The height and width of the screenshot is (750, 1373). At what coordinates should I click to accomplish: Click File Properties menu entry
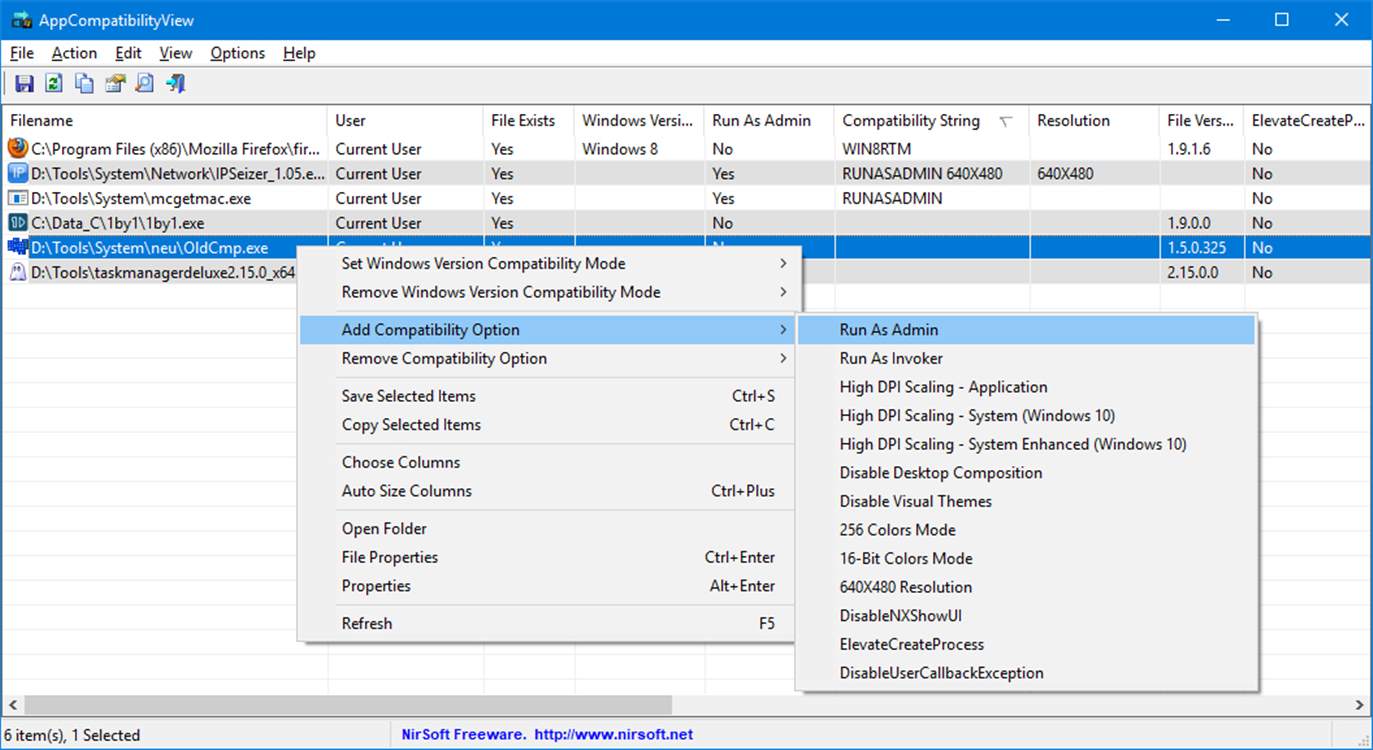click(548, 558)
